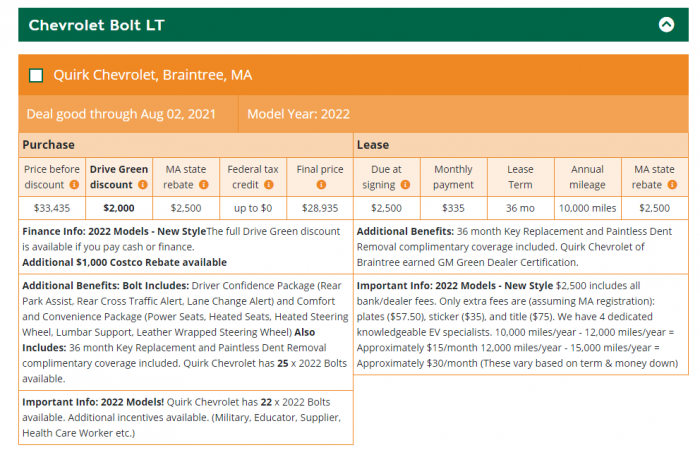Select the Quirk Chevrolet, Braintree, MA dealer name
This screenshot has height=450, width=700.
(x=152, y=75)
